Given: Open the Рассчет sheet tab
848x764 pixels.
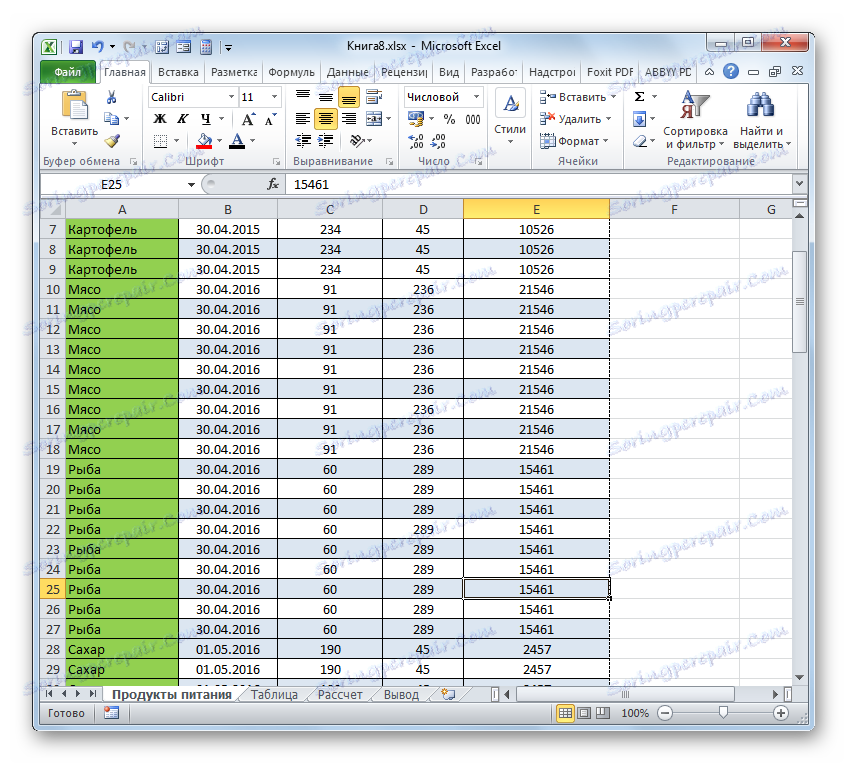Looking at the screenshot, I should coord(340,695).
